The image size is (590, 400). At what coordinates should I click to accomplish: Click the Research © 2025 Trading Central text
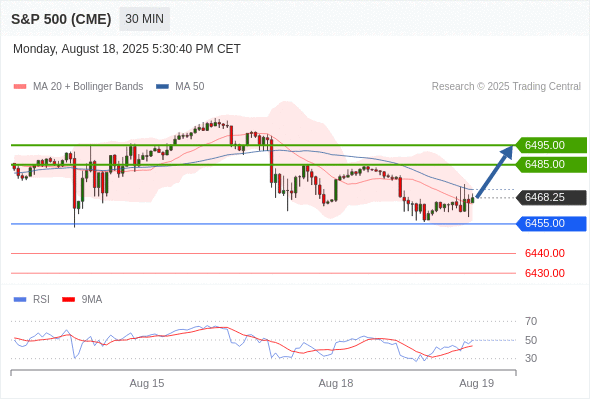[x=506, y=87]
